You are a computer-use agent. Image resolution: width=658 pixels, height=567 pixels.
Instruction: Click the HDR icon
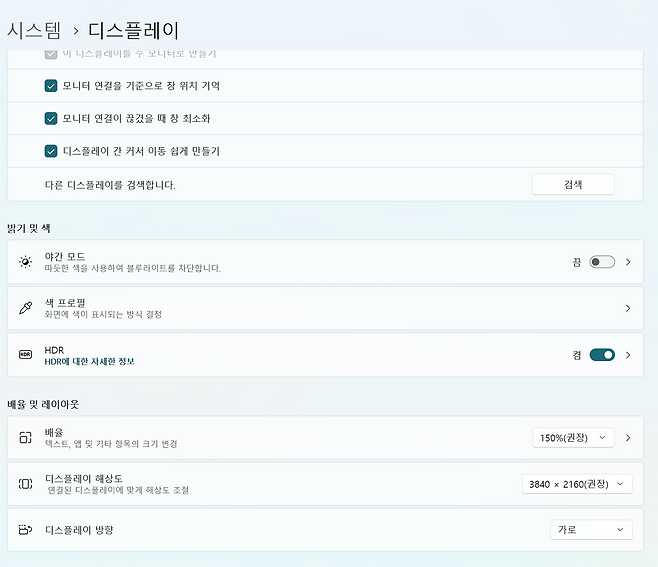click(26, 355)
